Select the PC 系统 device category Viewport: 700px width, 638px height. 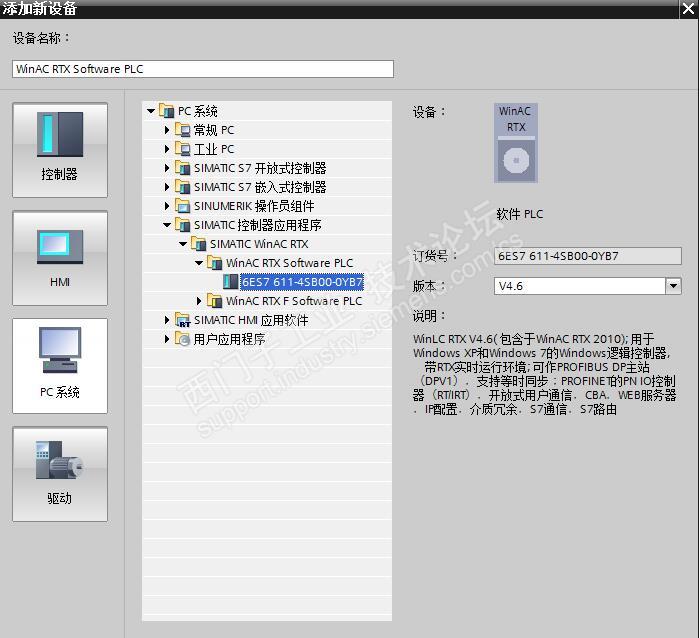60,366
